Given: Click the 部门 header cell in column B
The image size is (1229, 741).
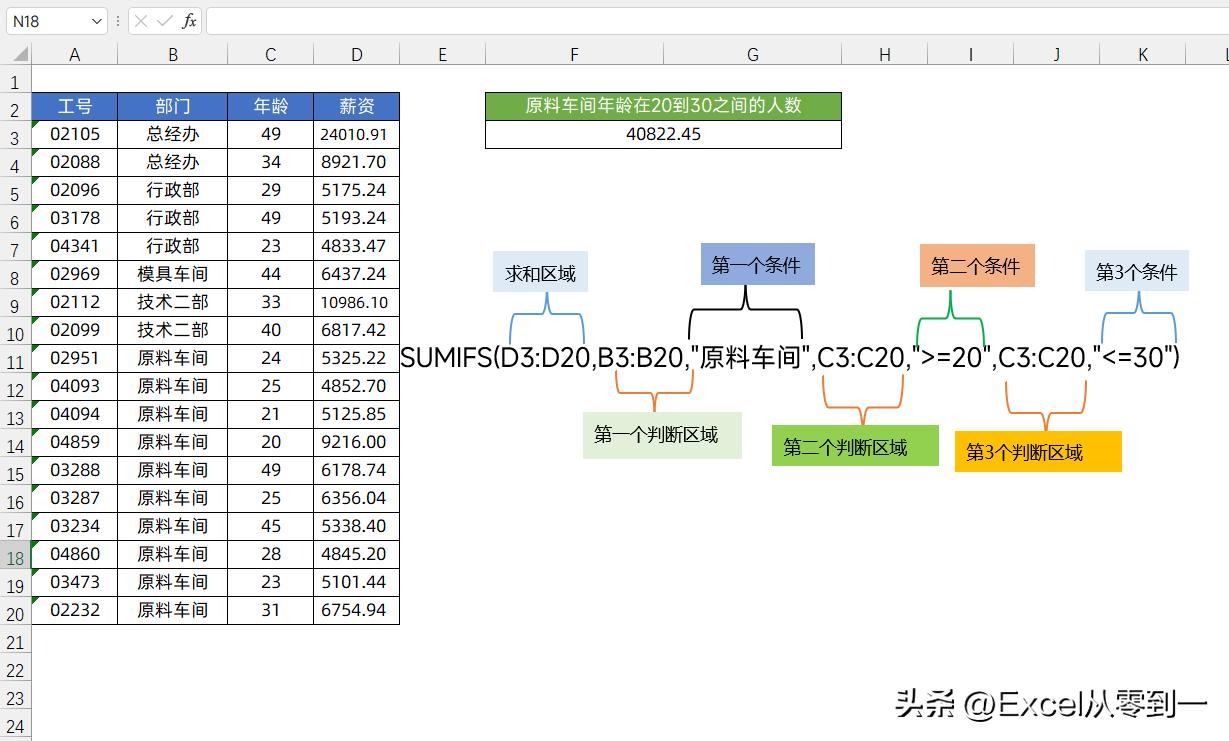Looking at the screenshot, I should [x=173, y=106].
